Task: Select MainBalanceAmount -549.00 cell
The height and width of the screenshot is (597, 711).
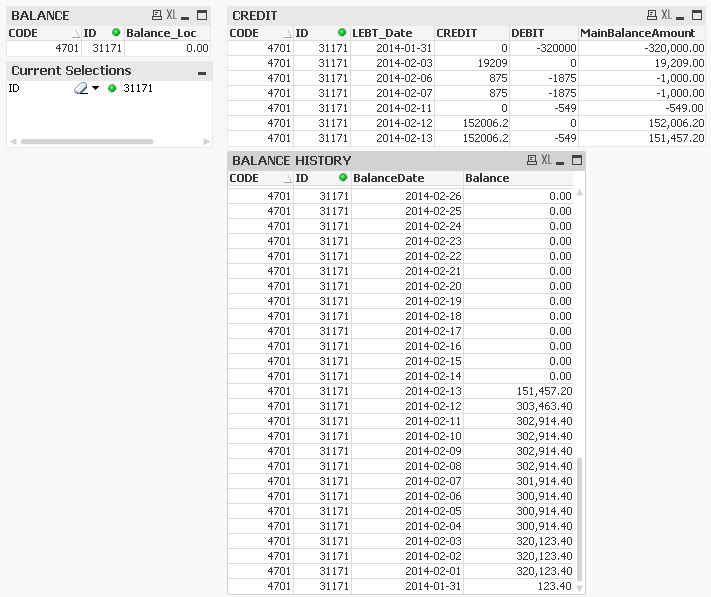Action: coord(642,108)
